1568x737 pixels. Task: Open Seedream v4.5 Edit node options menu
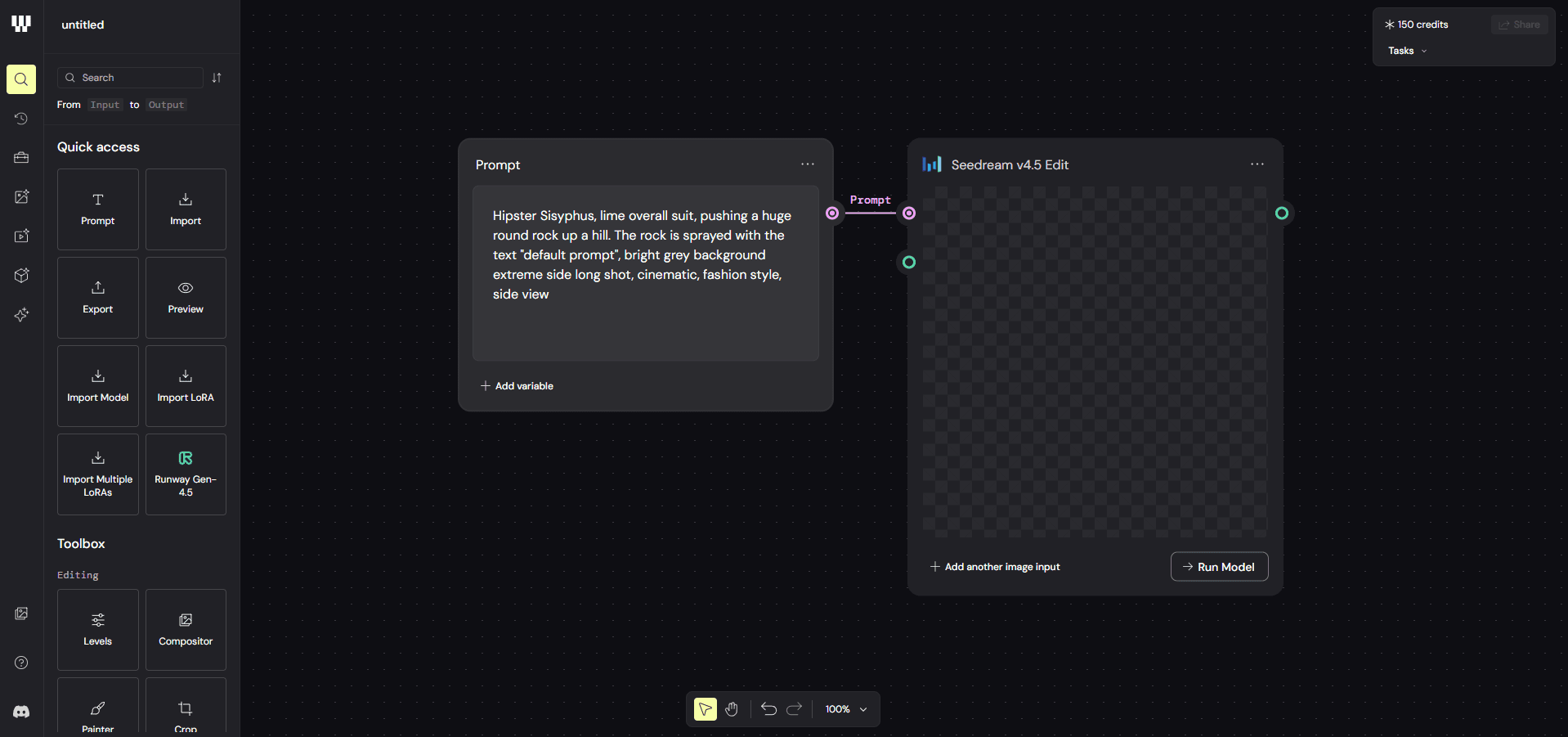point(1257,164)
